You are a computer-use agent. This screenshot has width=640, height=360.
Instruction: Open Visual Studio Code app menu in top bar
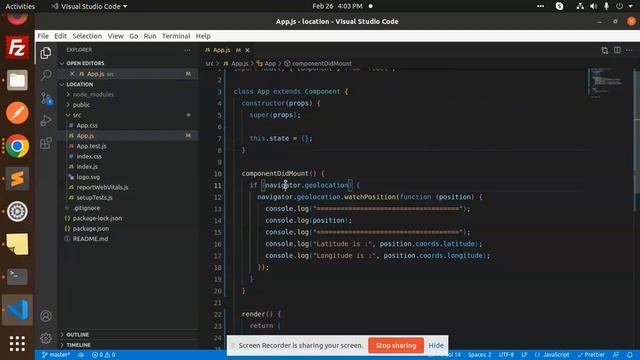(89, 6)
